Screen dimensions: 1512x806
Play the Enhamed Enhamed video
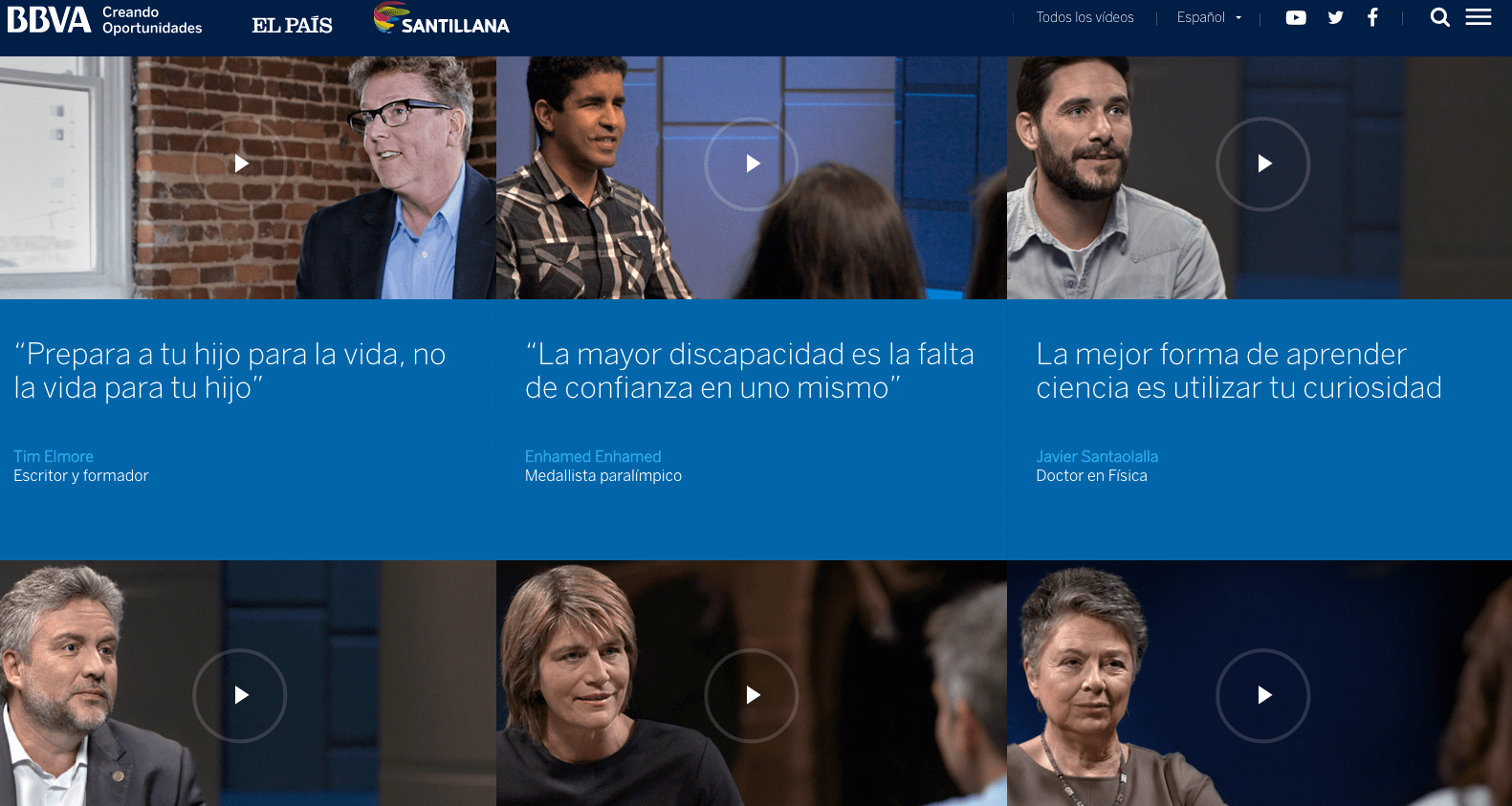click(752, 163)
